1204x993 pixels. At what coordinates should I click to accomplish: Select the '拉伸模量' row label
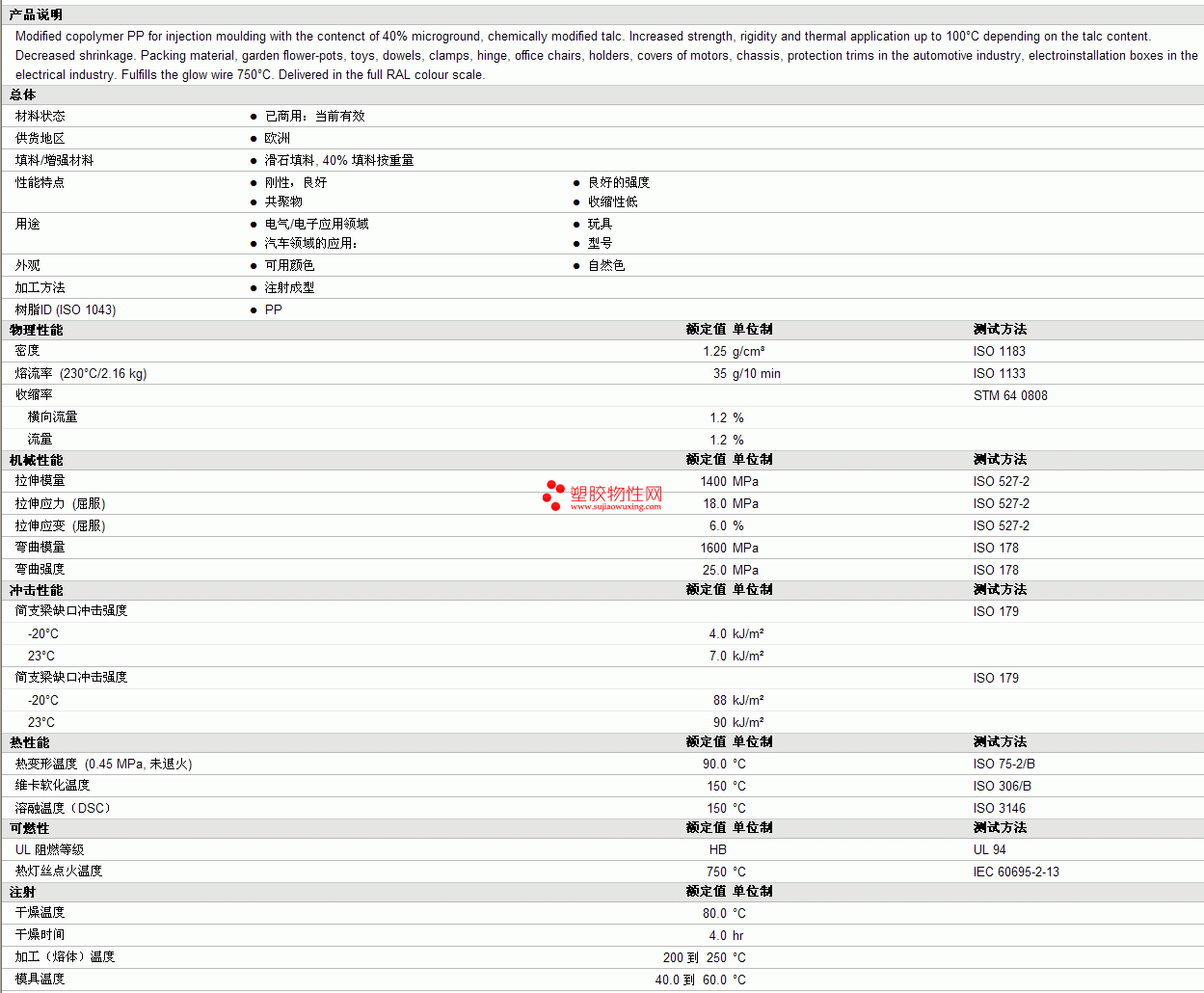point(40,480)
